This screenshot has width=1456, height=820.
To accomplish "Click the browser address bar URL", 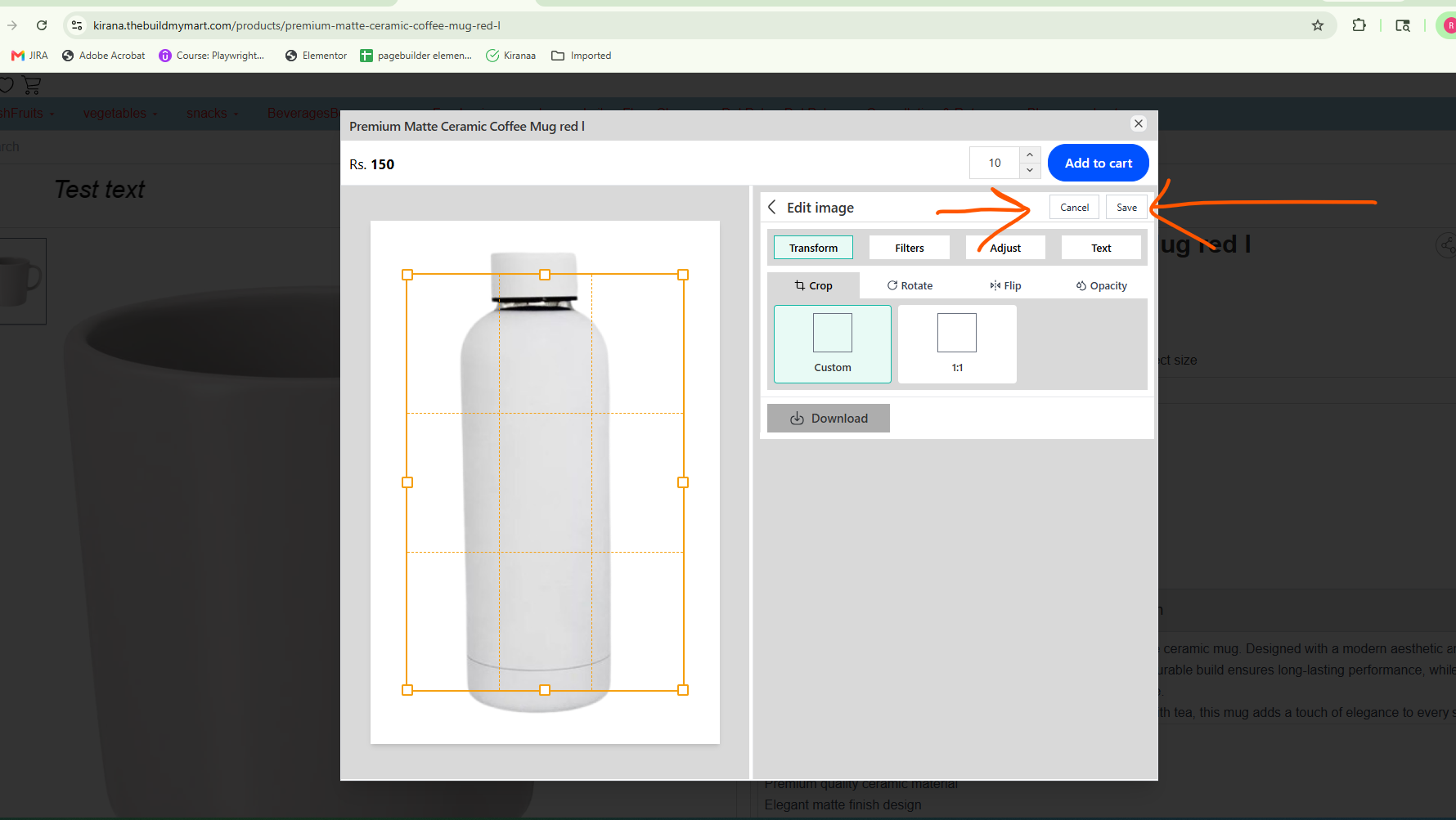I will click(297, 25).
